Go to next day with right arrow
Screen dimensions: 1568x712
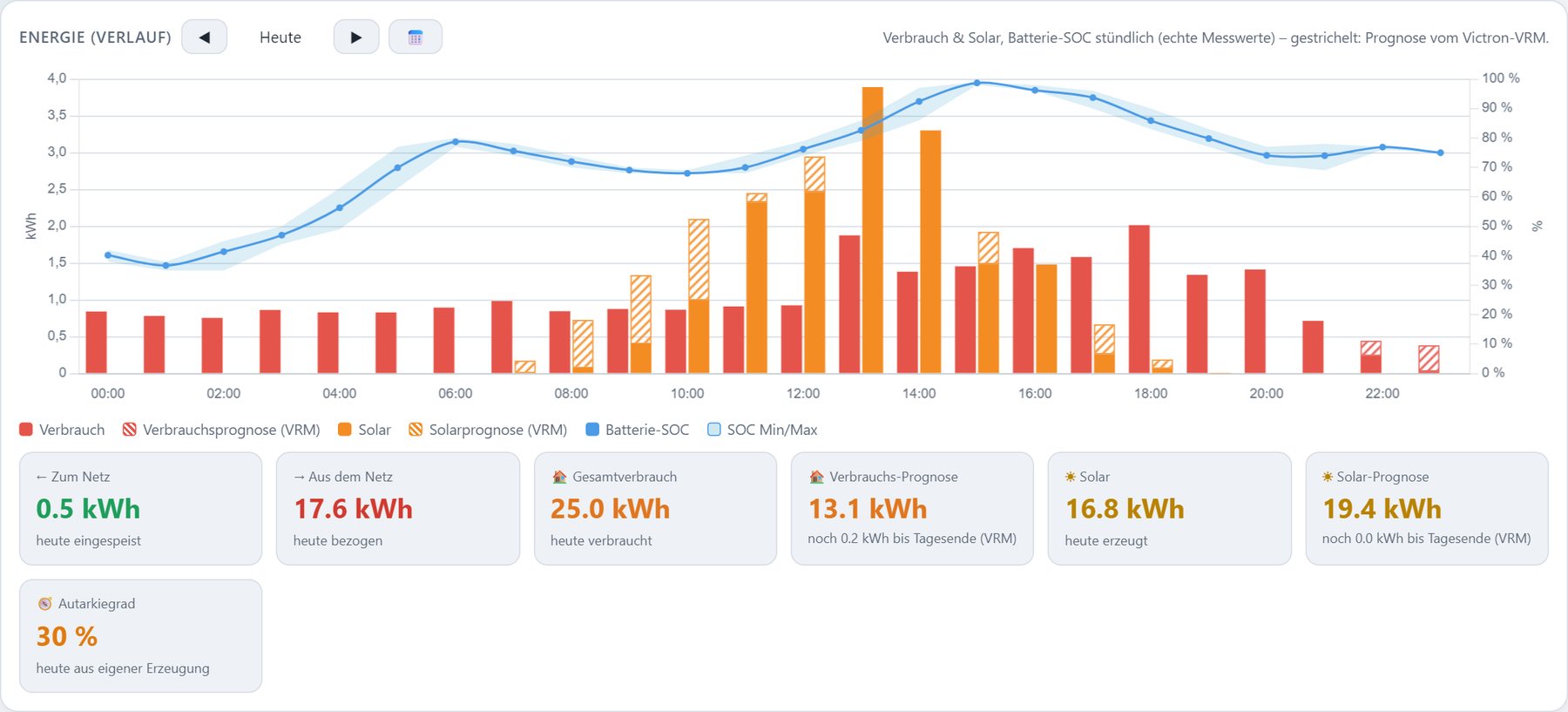356,37
